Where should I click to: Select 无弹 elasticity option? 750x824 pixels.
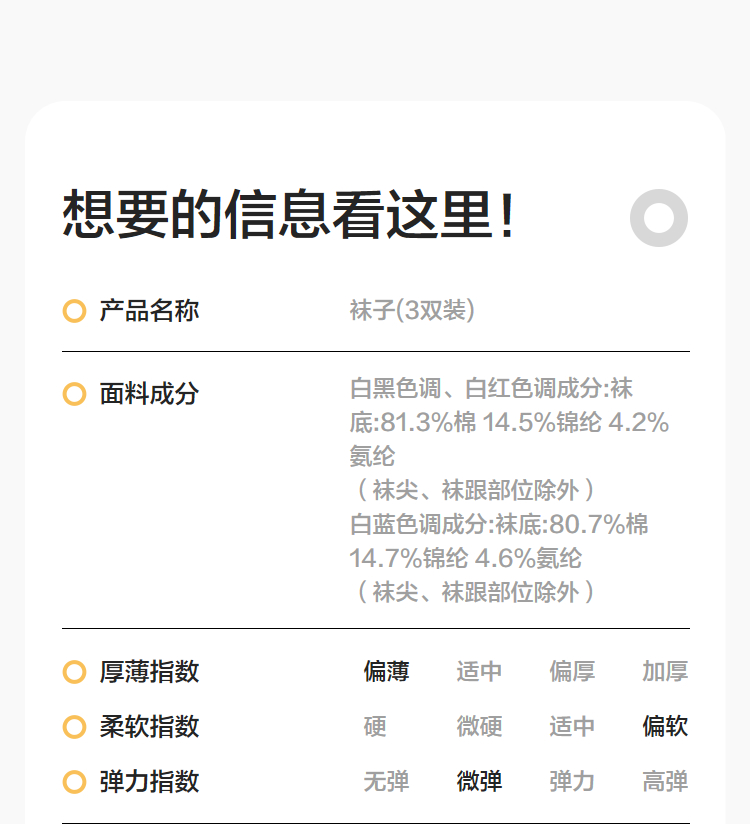(x=386, y=782)
